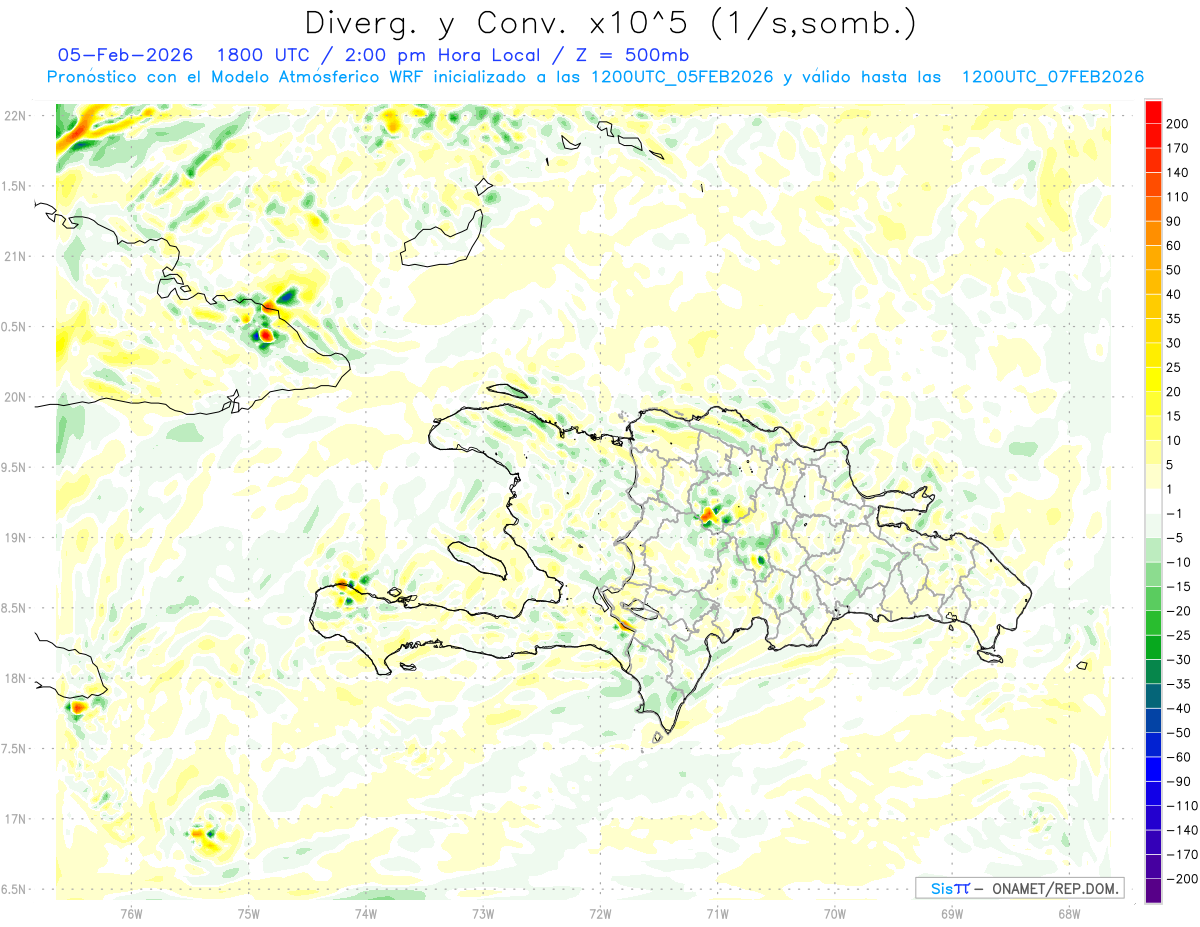Click the 18N latitude label
The width and height of the screenshot is (1200, 927).
[x=14, y=679]
